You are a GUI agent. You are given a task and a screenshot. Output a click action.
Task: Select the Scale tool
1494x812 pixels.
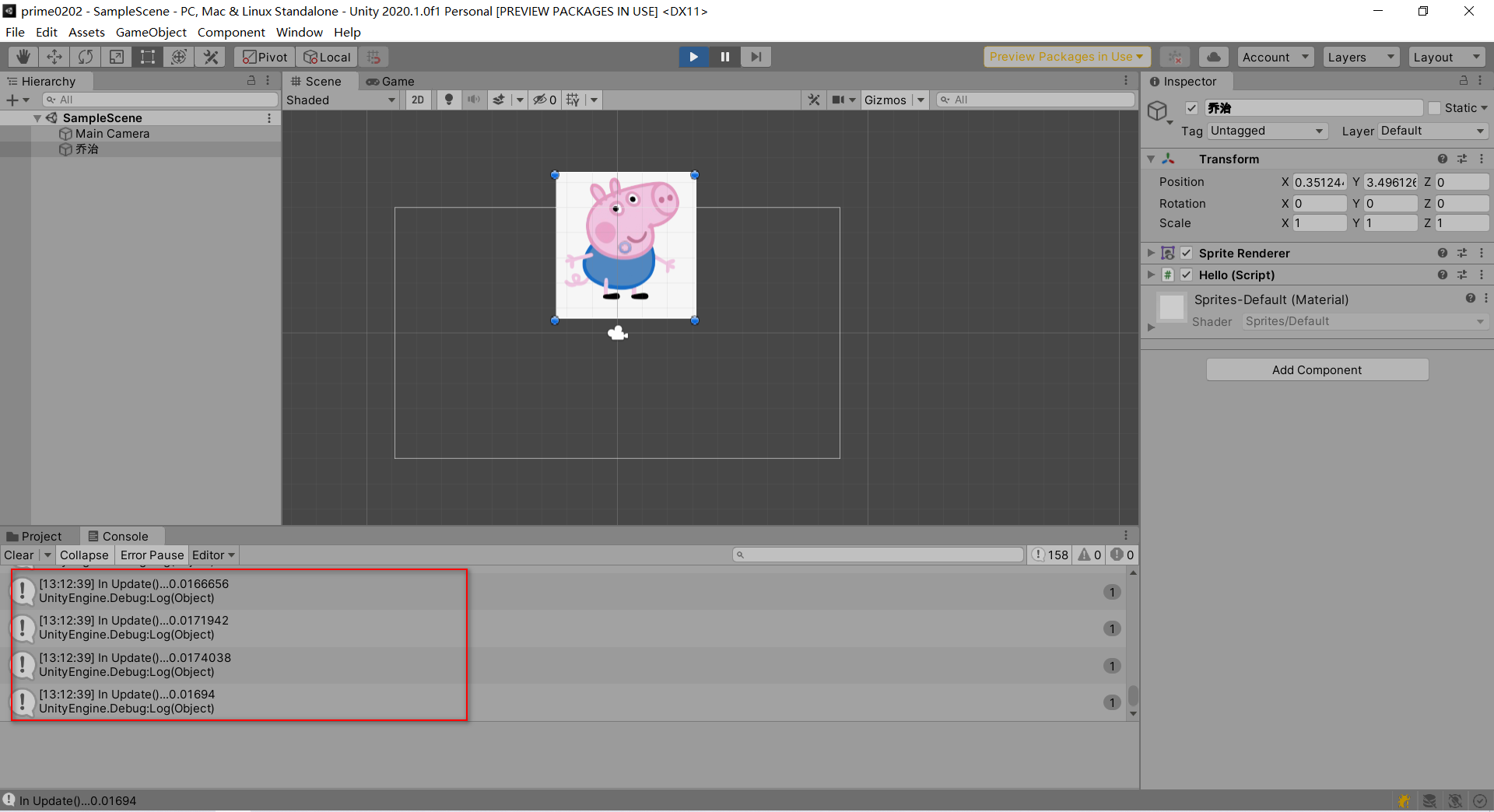(117, 57)
